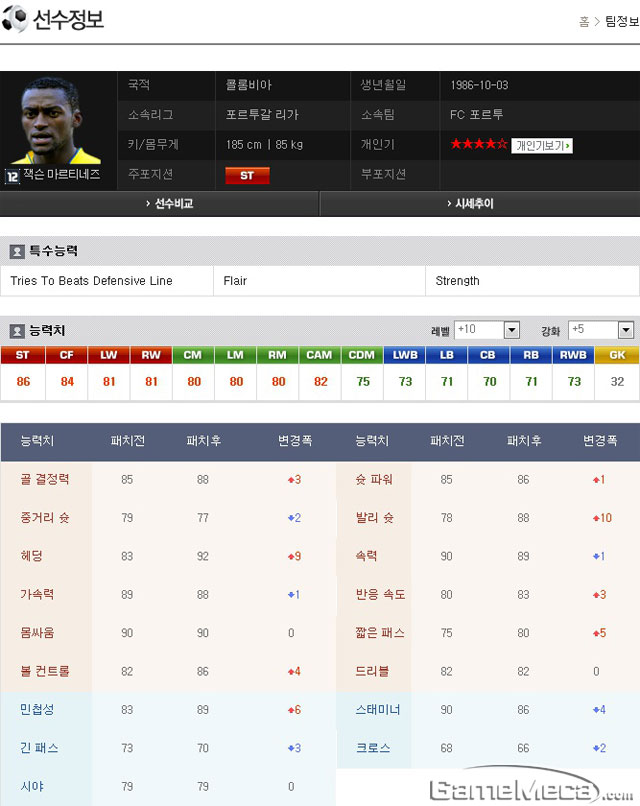This screenshot has width=640, height=806.
Task: Click the star skill rating icons
Action: pyautogui.click(x=479, y=144)
